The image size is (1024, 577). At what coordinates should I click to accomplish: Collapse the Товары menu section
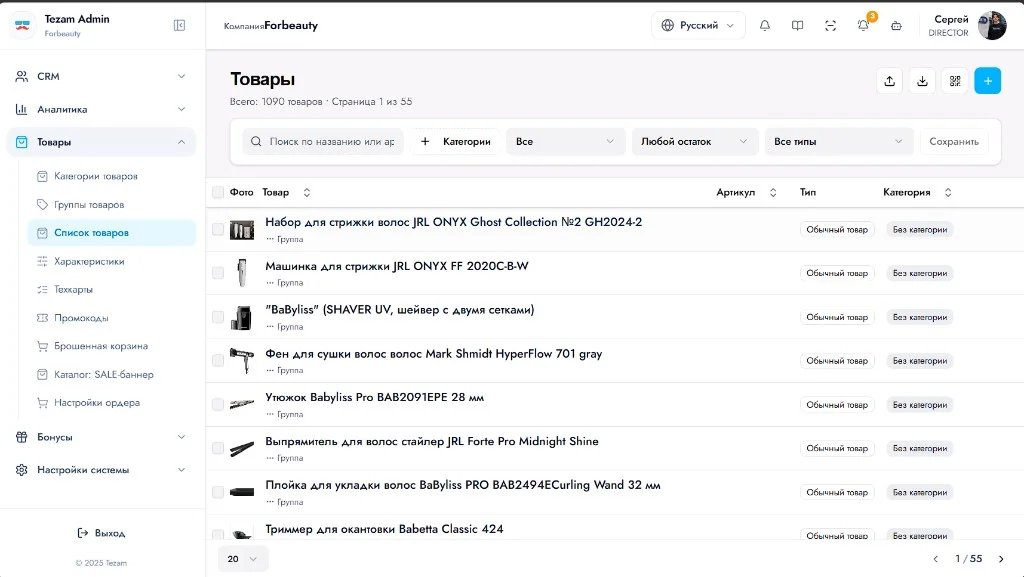[101, 142]
